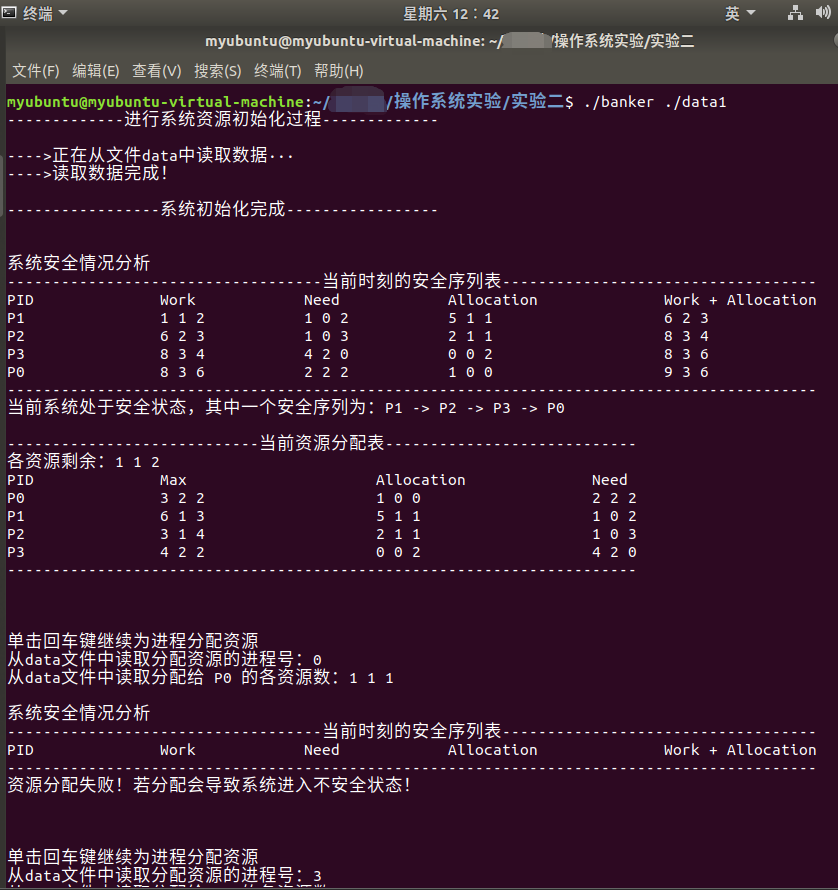
Task: Click the ./banker ./data1 command text
Action: (655, 102)
